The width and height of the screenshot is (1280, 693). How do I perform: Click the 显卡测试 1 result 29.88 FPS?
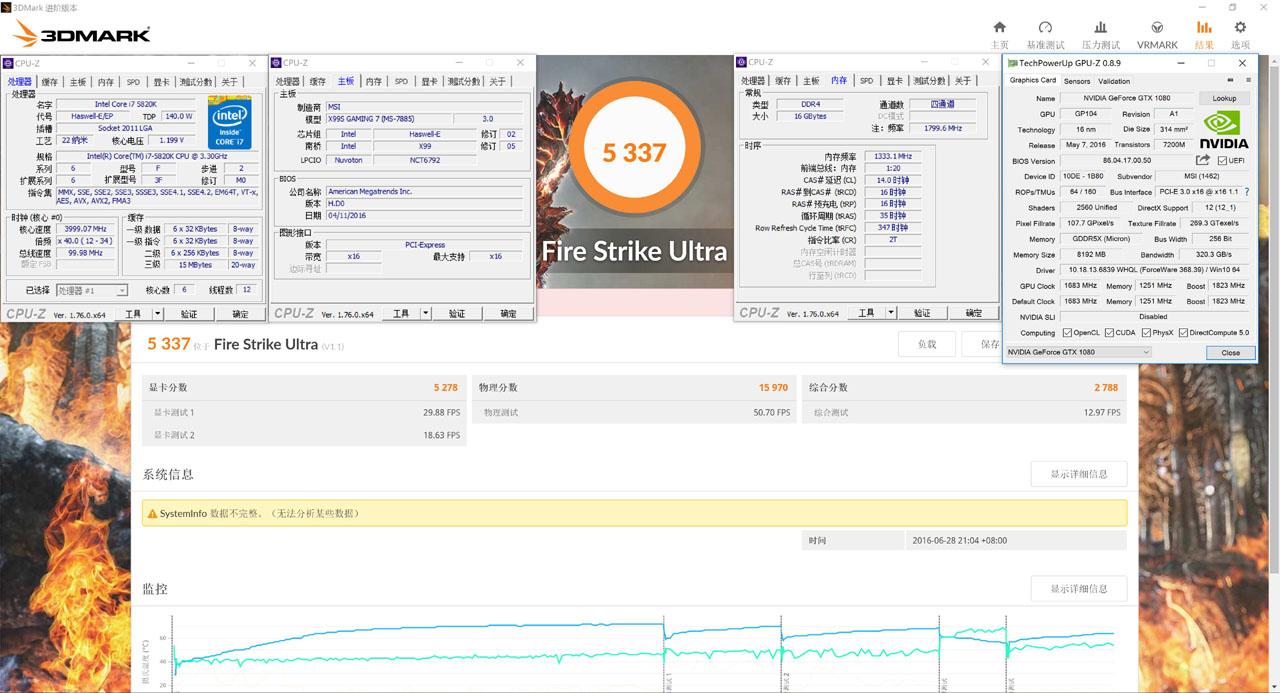pyautogui.click(x=441, y=412)
